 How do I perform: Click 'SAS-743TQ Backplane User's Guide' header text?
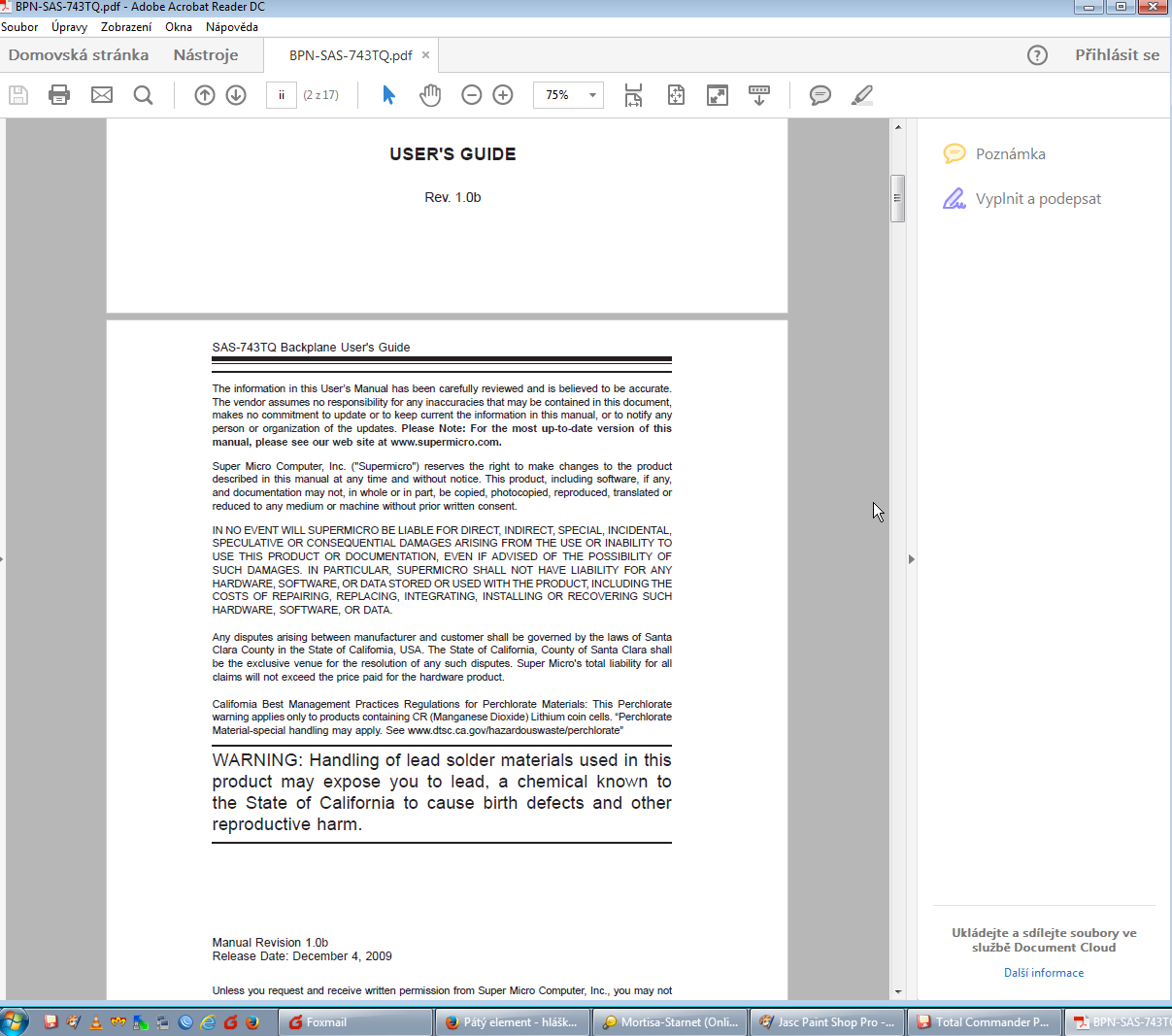click(311, 348)
